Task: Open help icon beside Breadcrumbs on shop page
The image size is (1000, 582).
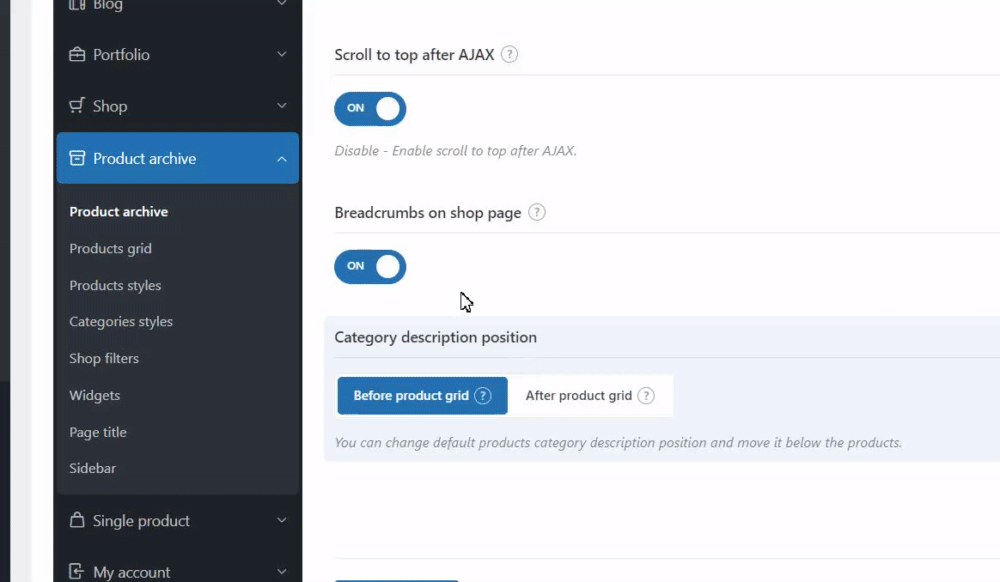Action: (537, 212)
